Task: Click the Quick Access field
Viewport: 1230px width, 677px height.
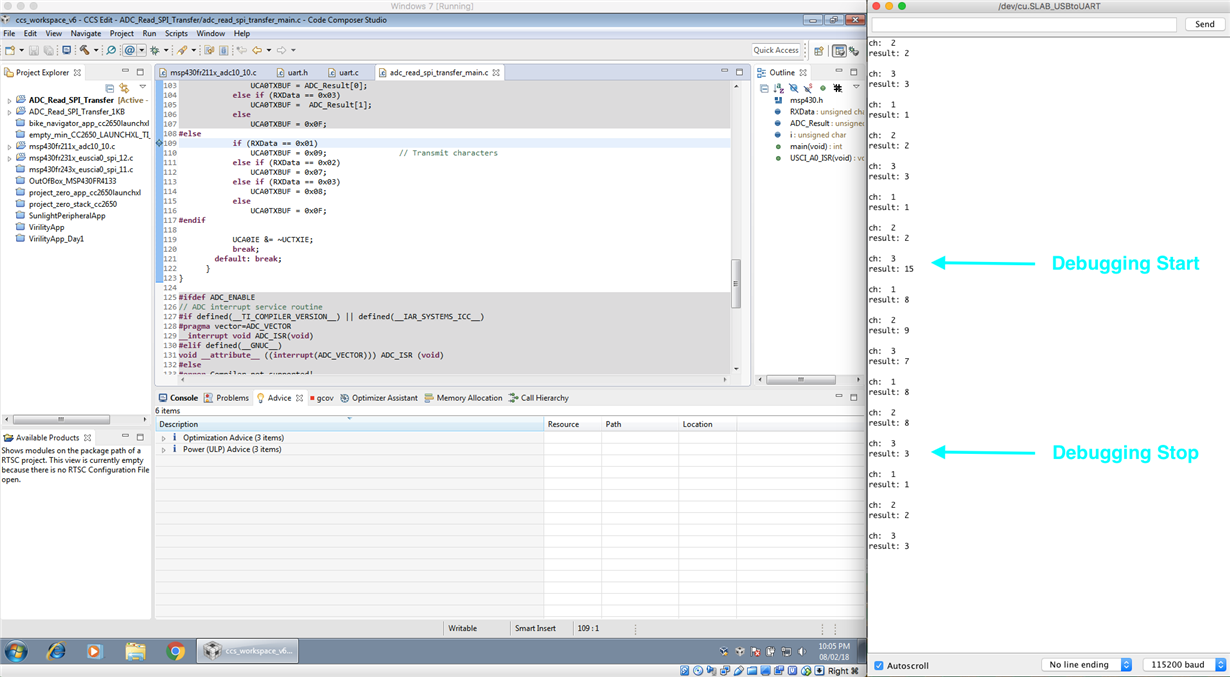Action: click(x=776, y=50)
